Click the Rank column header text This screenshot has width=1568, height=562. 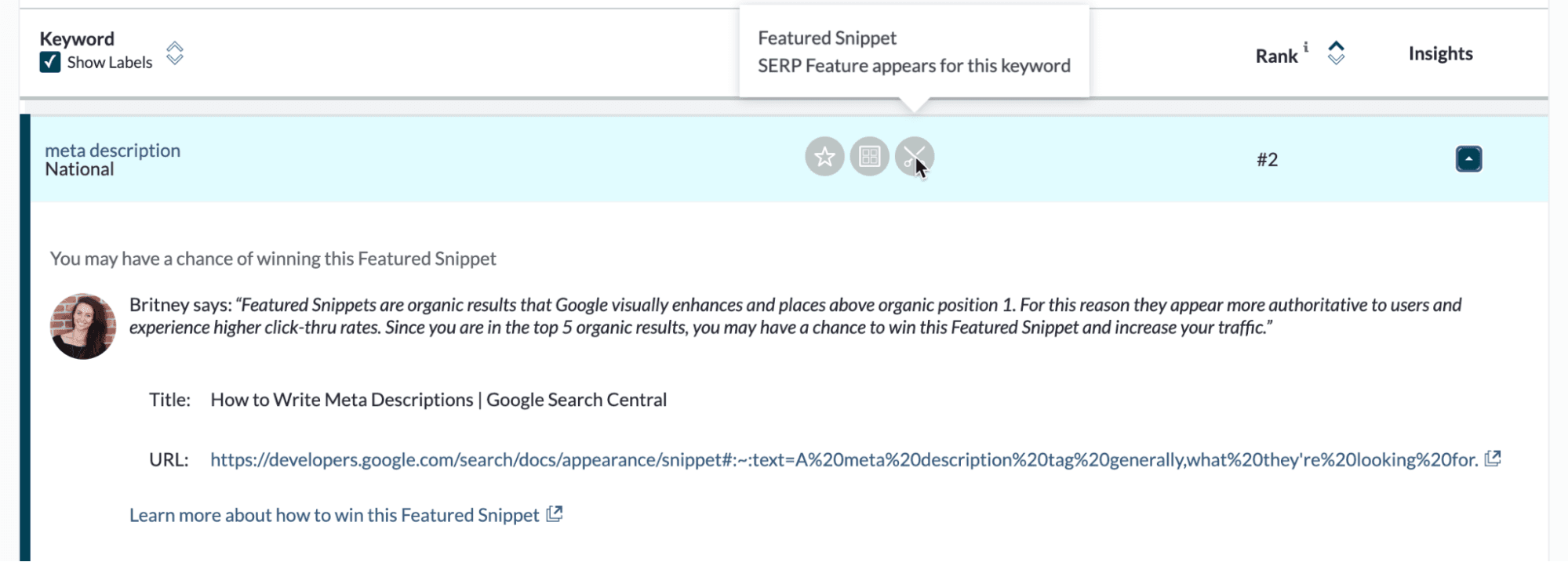1276,56
